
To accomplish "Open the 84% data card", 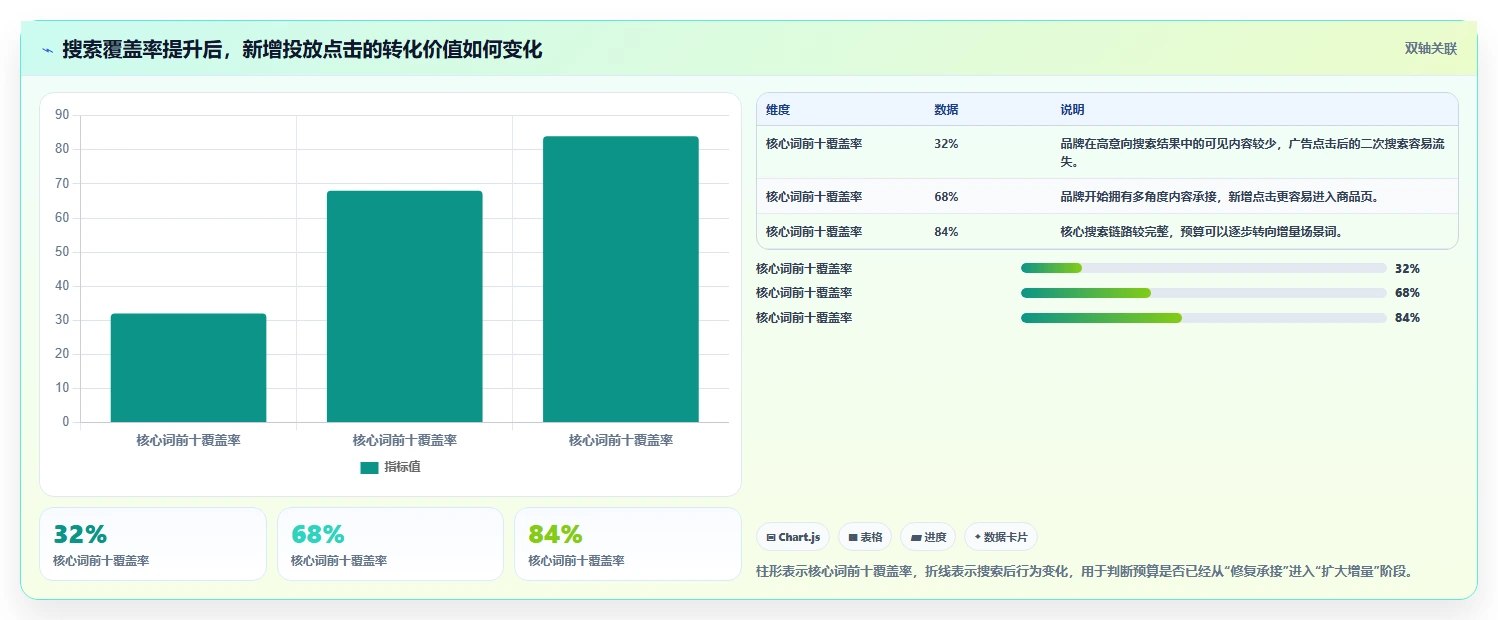I will [x=628, y=544].
